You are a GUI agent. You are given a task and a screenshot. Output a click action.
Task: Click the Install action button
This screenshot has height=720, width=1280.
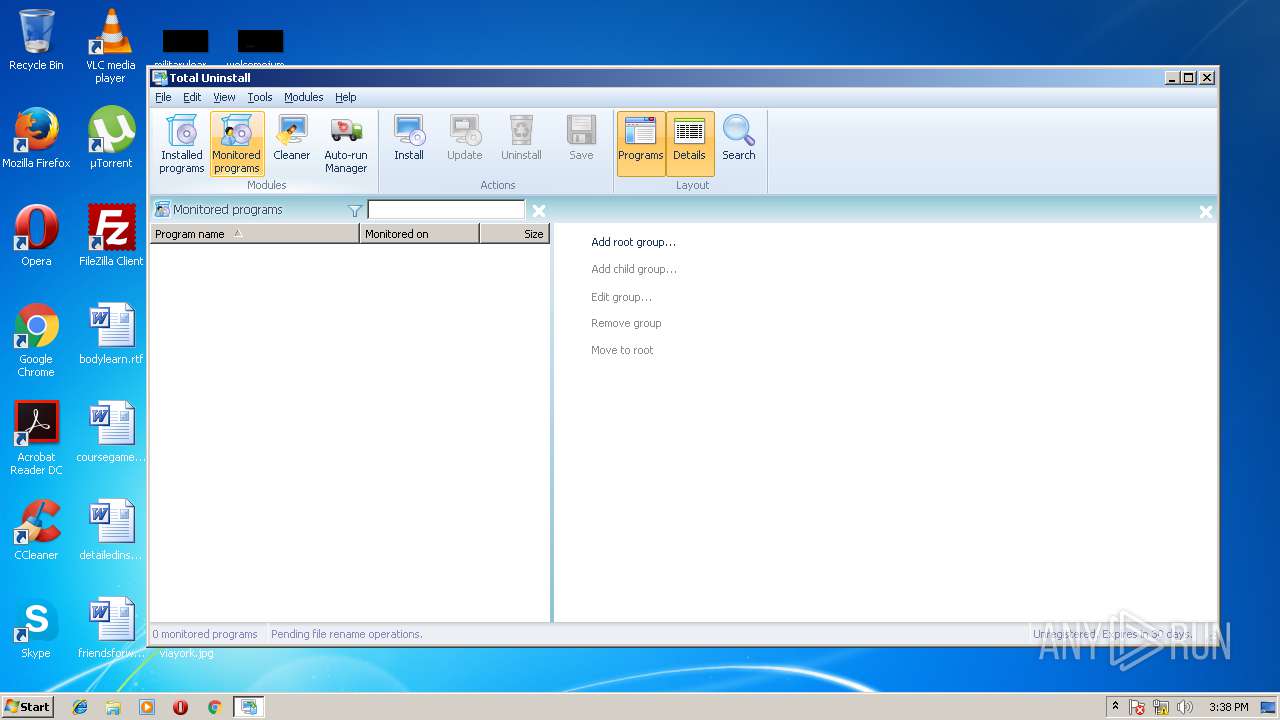409,138
